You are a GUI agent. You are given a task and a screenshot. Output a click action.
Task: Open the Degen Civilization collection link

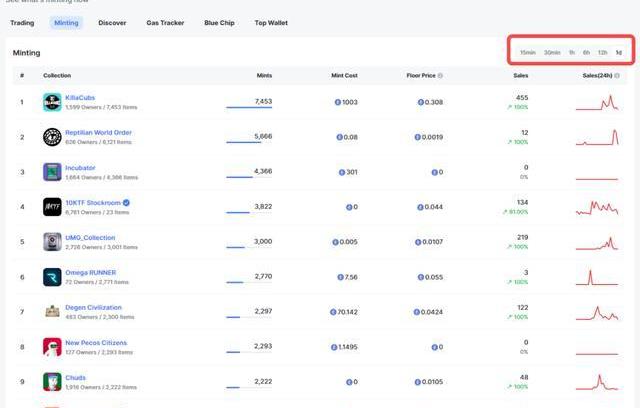coord(92,307)
